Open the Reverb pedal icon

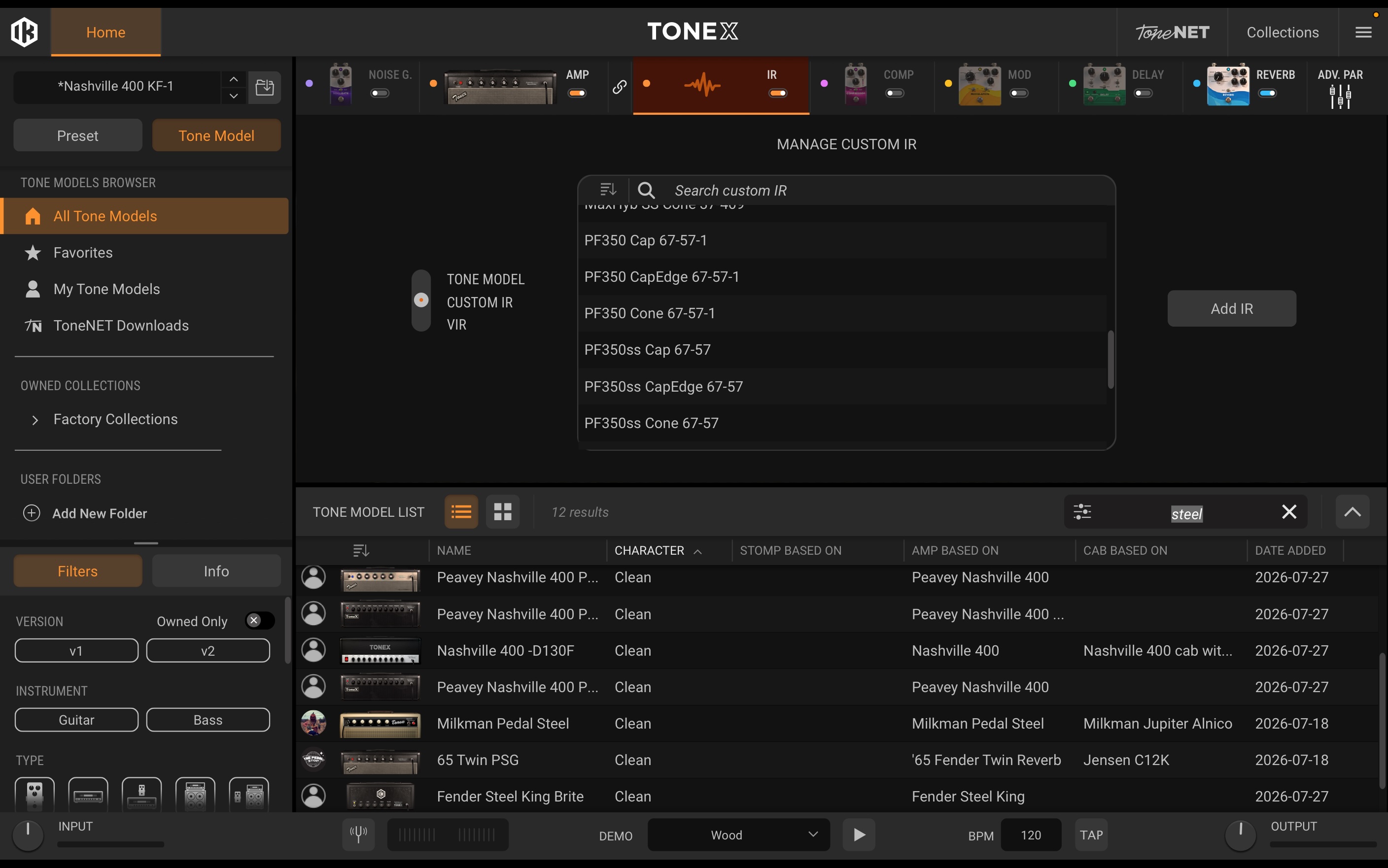pos(1228,84)
